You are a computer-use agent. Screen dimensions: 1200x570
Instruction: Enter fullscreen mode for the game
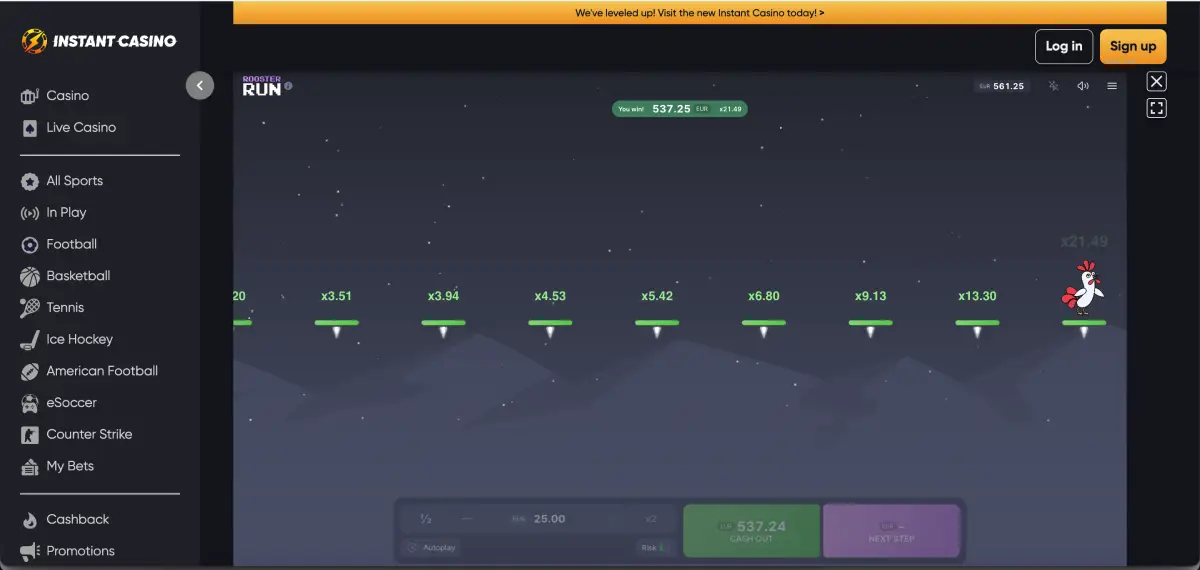1157,108
